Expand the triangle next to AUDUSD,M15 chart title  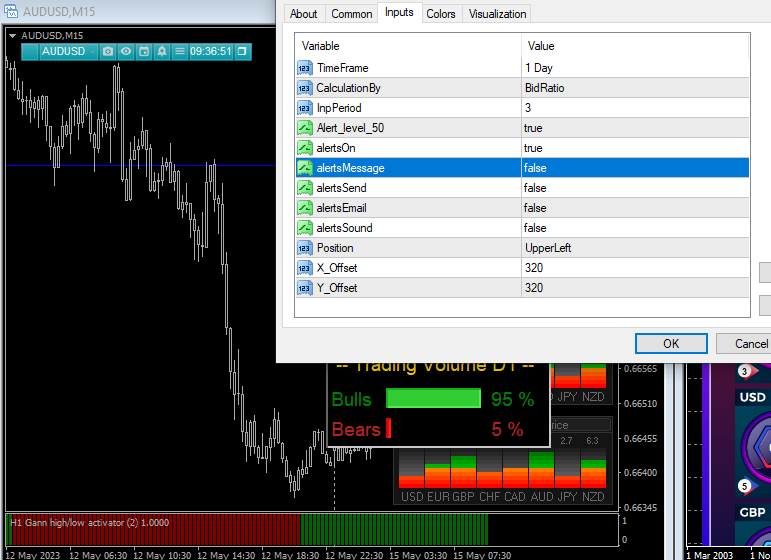[12, 35]
